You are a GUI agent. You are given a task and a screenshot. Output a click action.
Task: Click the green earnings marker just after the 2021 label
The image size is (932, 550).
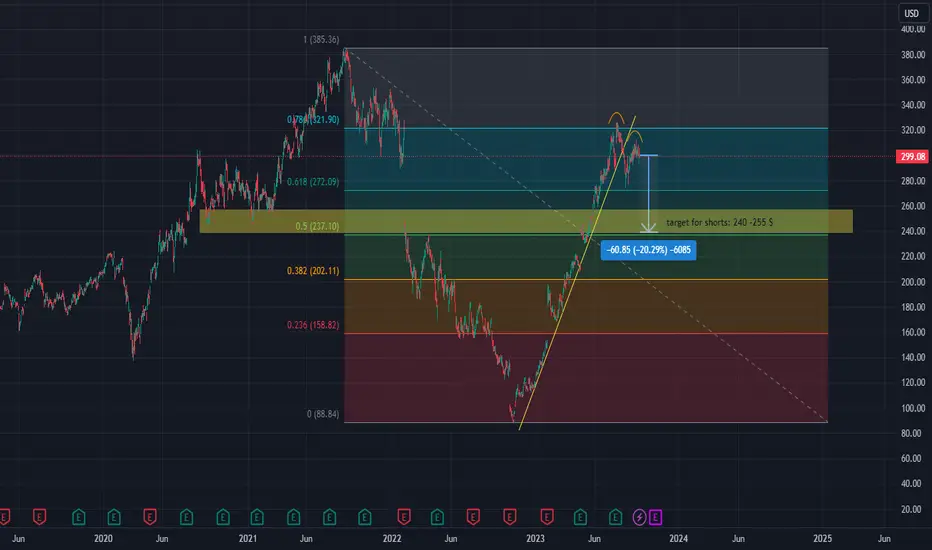point(257,517)
